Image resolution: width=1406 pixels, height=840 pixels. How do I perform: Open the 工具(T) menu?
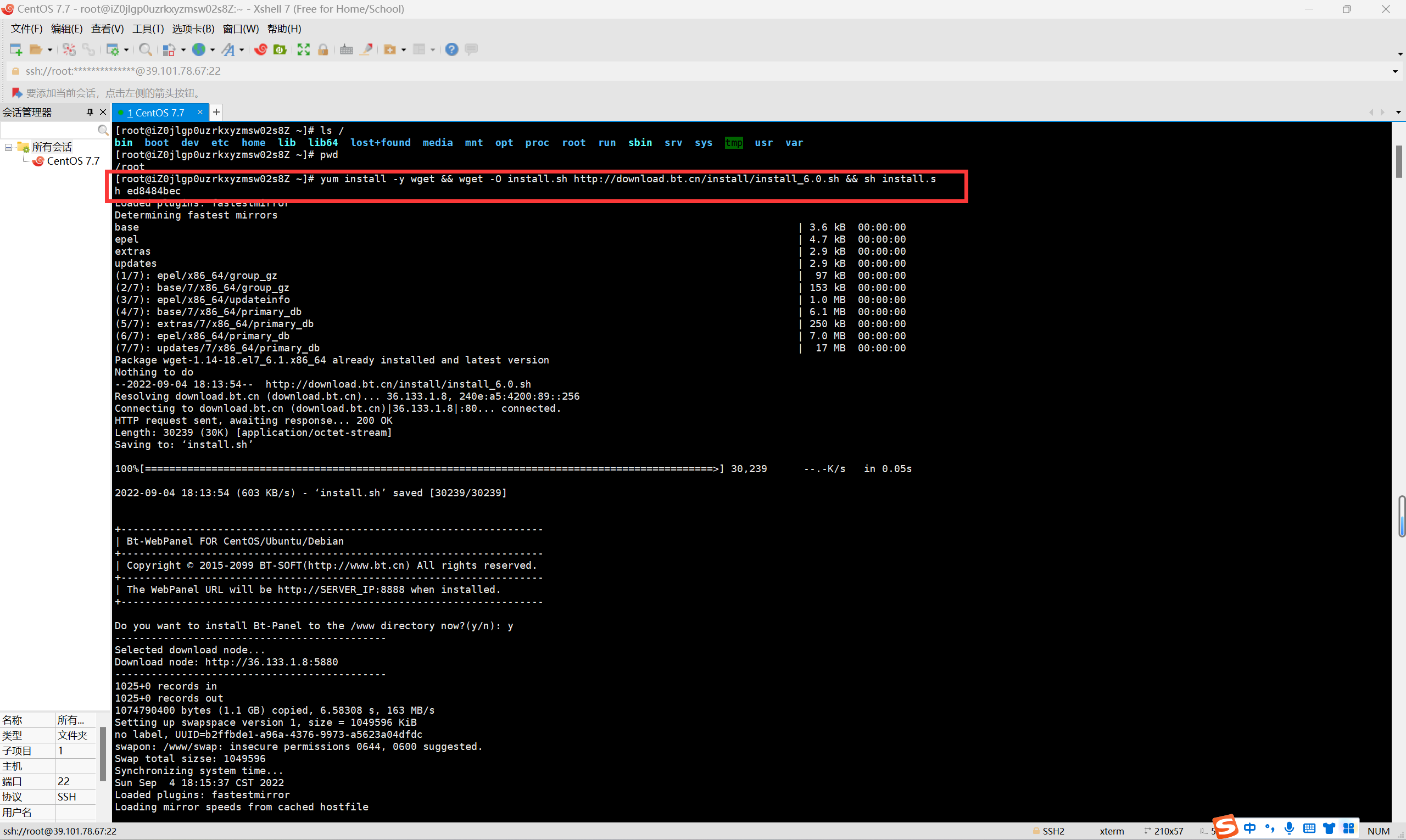coord(148,29)
